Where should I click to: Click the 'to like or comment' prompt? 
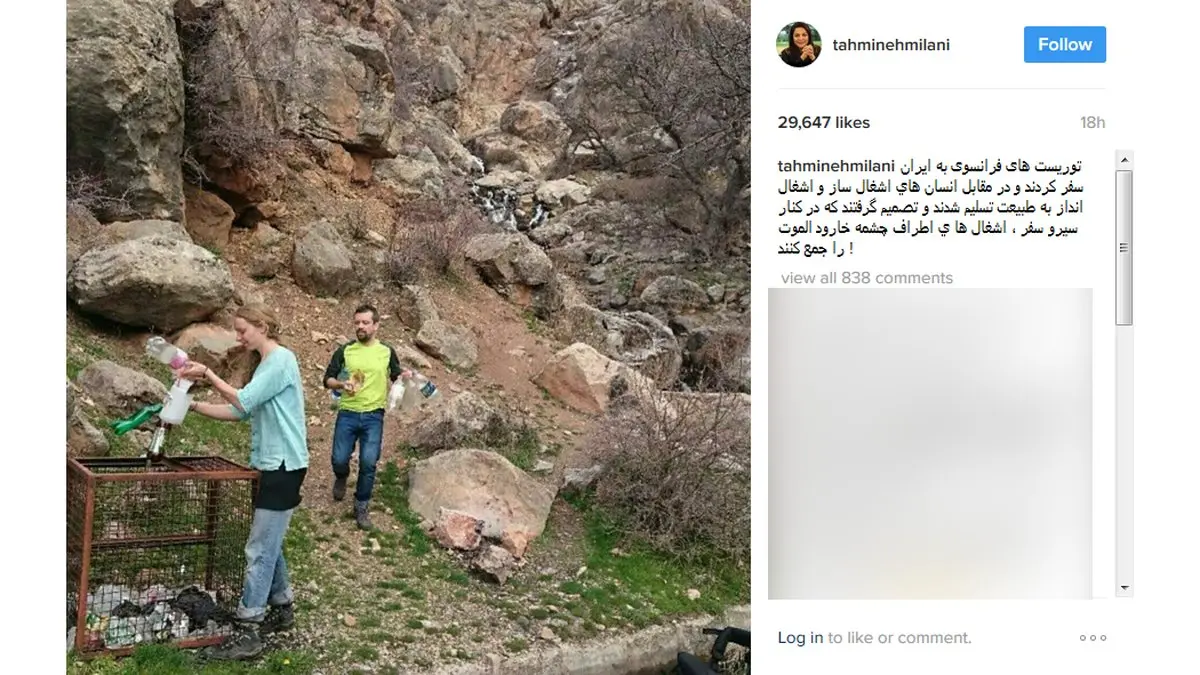(899, 638)
